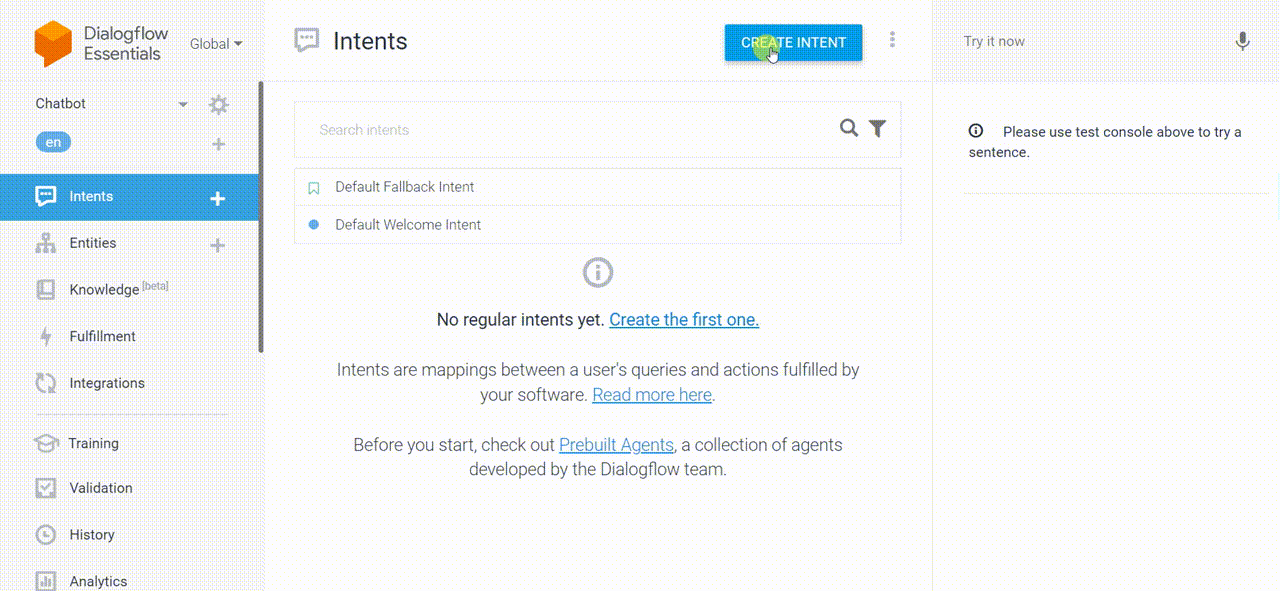Viewport: 1280px width, 591px height.
Task: Open Entities in the sidebar
Action: [92, 243]
